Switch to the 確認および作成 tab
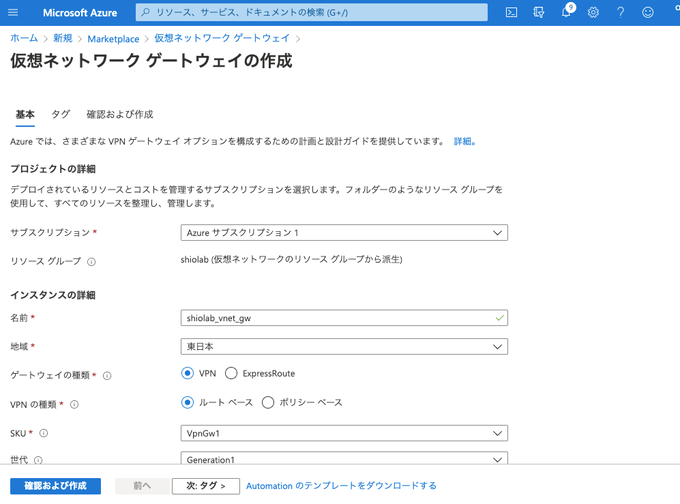680x504 pixels. click(x=120, y=115)
